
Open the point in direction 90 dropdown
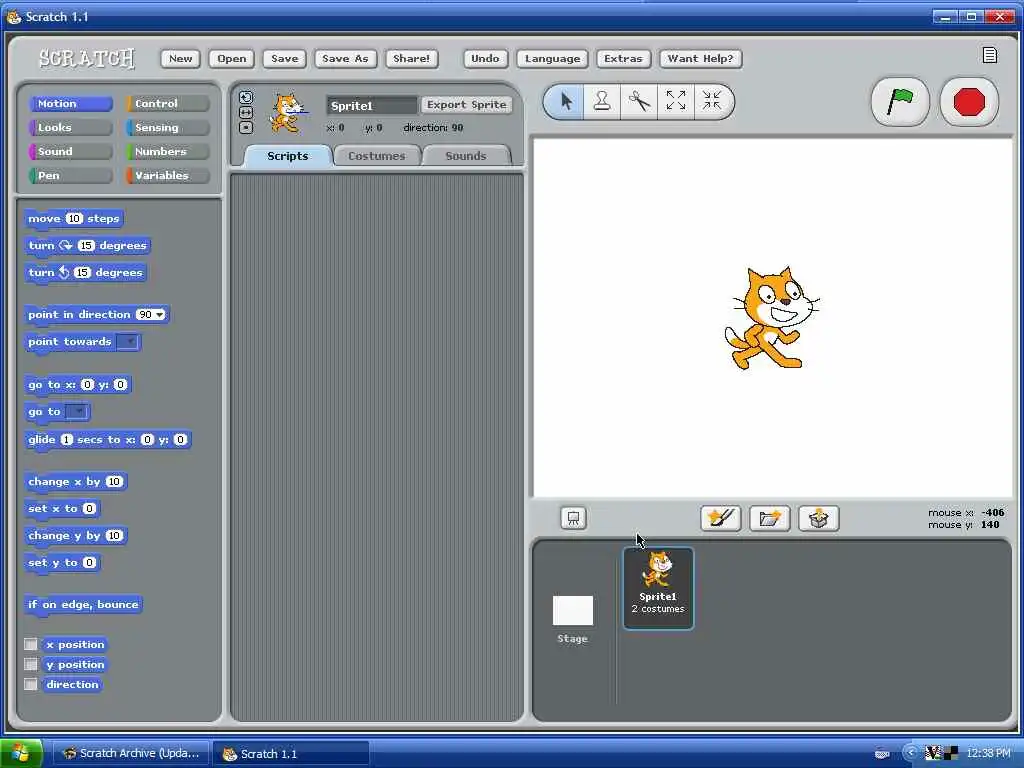click(159, 315)
